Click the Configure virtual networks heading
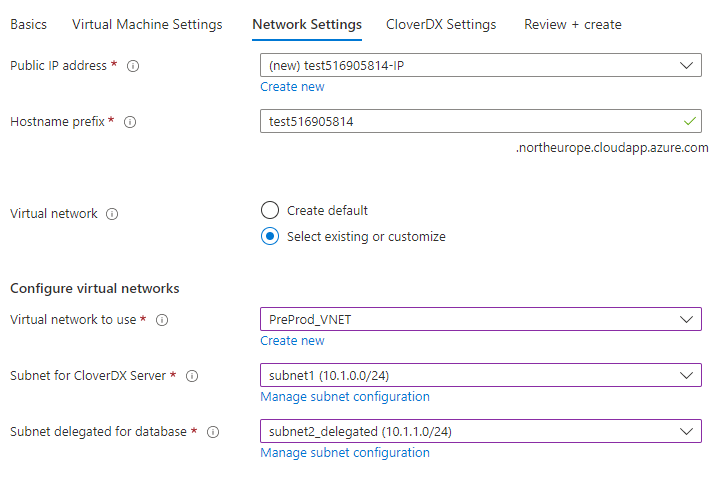The height and width of the screenshot is (497, 718). (95, 289)
